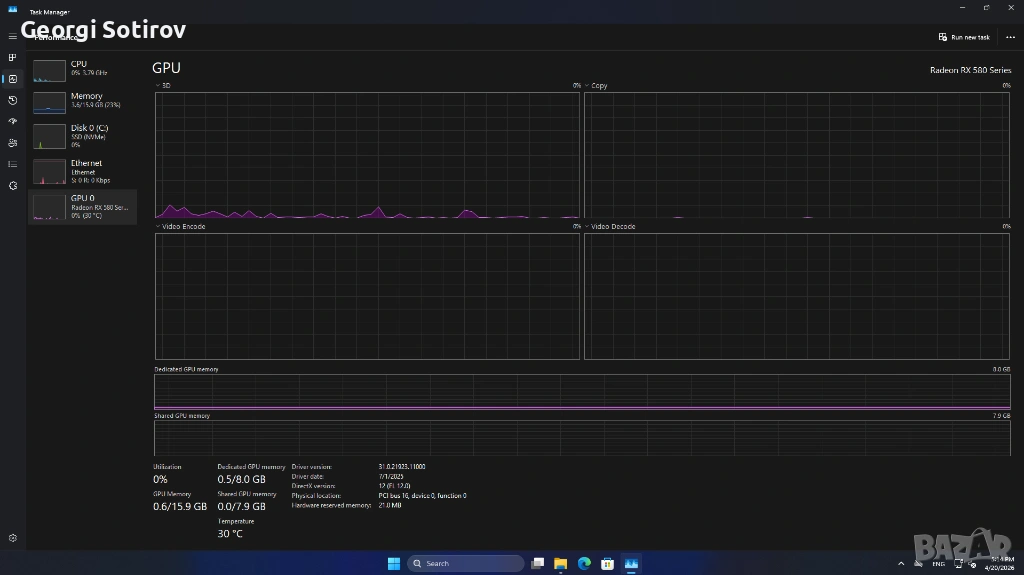Click the Windows taskbar Search box
This screenshot has width=1024, height=575.
465,563
